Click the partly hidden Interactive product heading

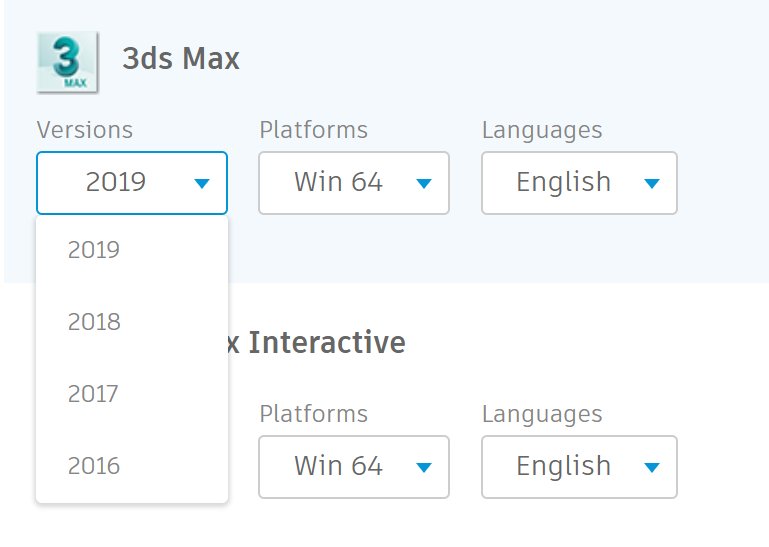(317, 342)
